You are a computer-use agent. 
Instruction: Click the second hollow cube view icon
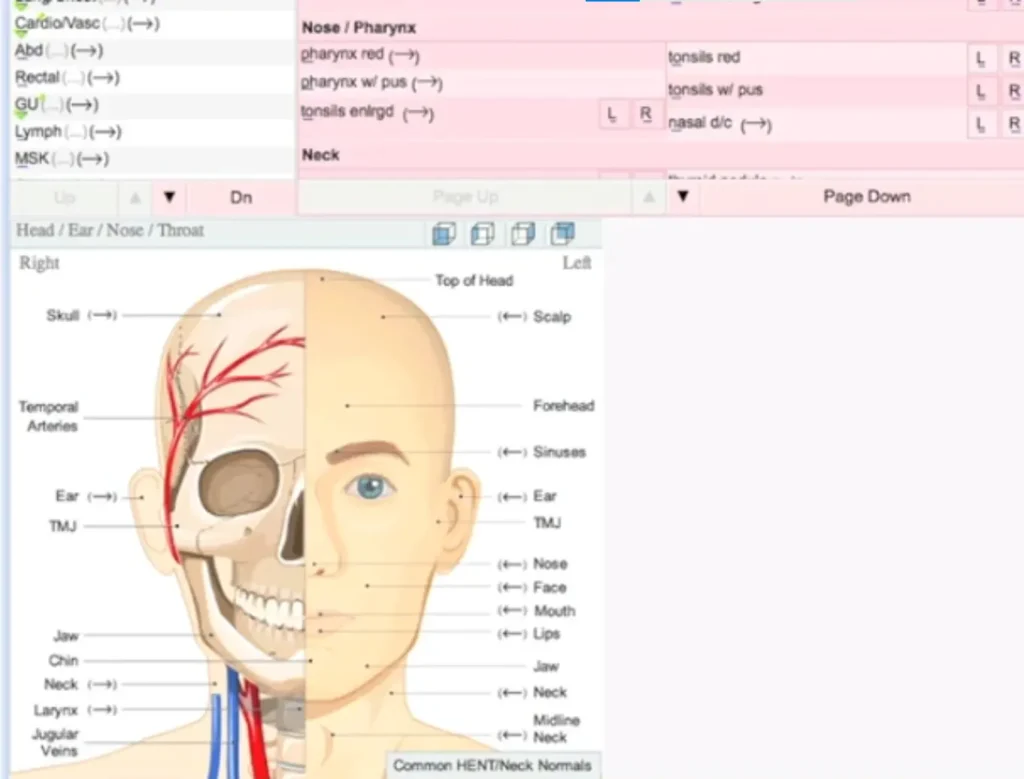coord(523,233)
